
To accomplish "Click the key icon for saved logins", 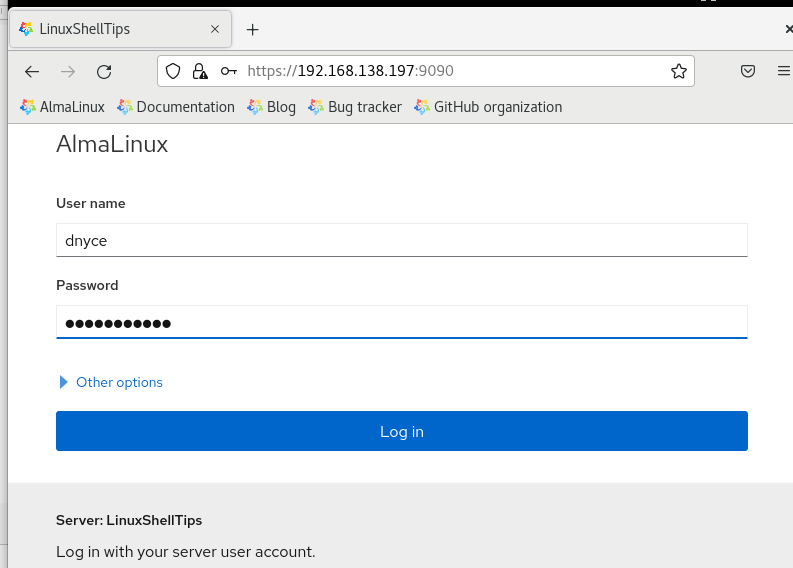I will (x=229, y=71).
